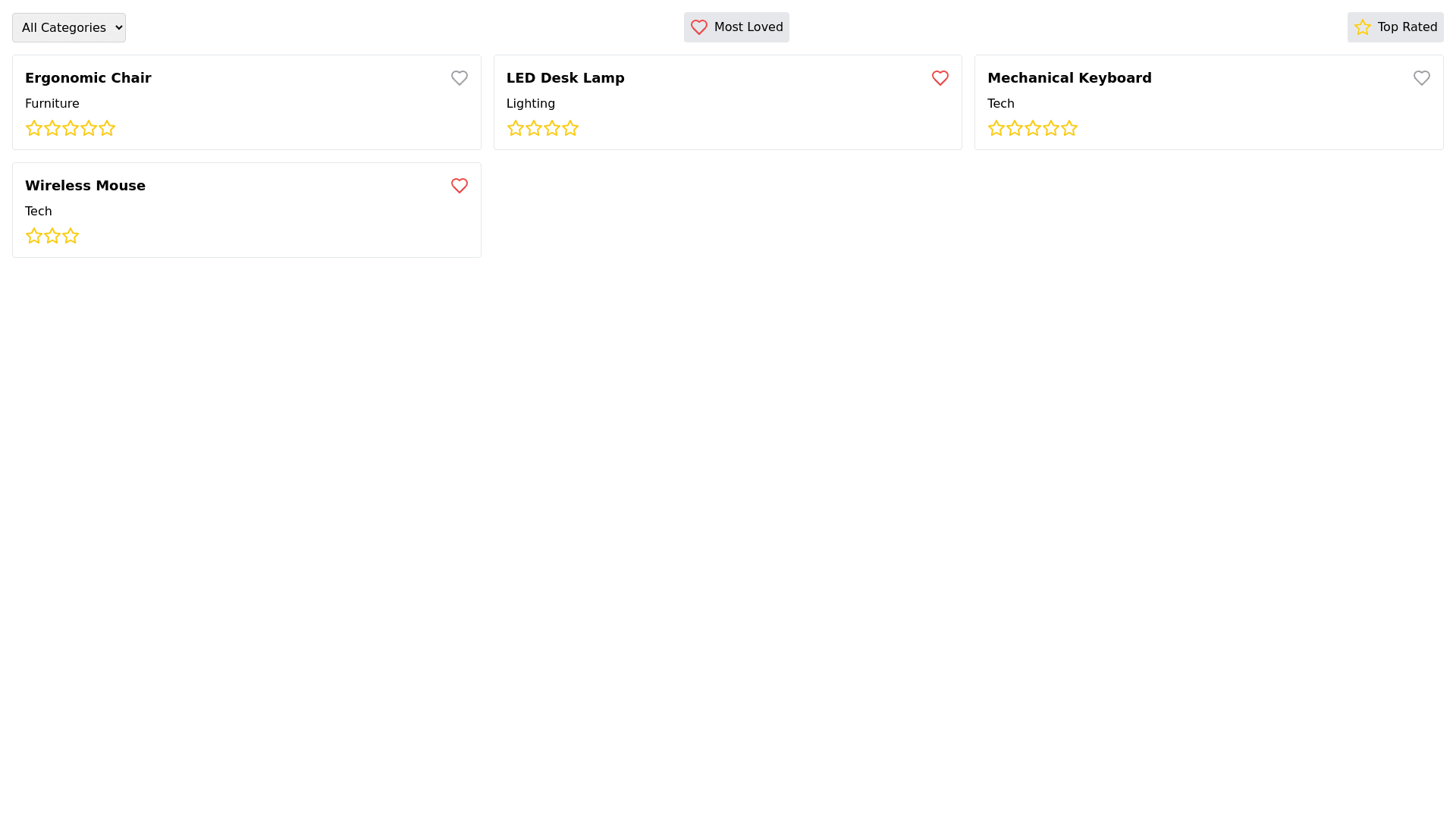Screen dimensions: 1456x819
Task: Click the Top Rated filter button
Action: 1395,27
